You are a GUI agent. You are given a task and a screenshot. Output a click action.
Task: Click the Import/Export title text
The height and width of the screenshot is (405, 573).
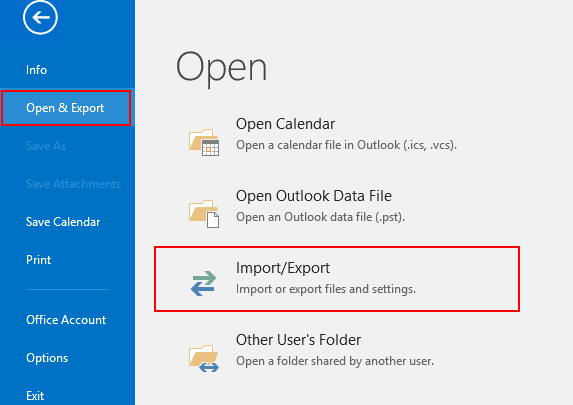(283, 268)
